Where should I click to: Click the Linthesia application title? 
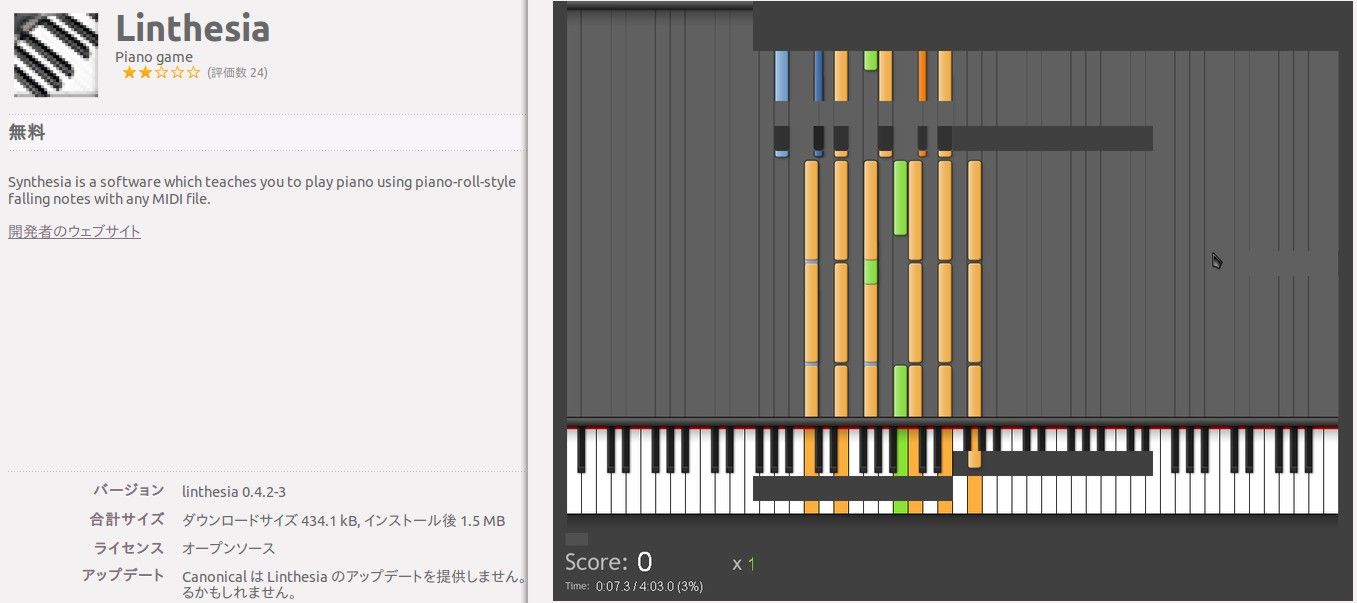pyautogui.click(x=193, y=27)
